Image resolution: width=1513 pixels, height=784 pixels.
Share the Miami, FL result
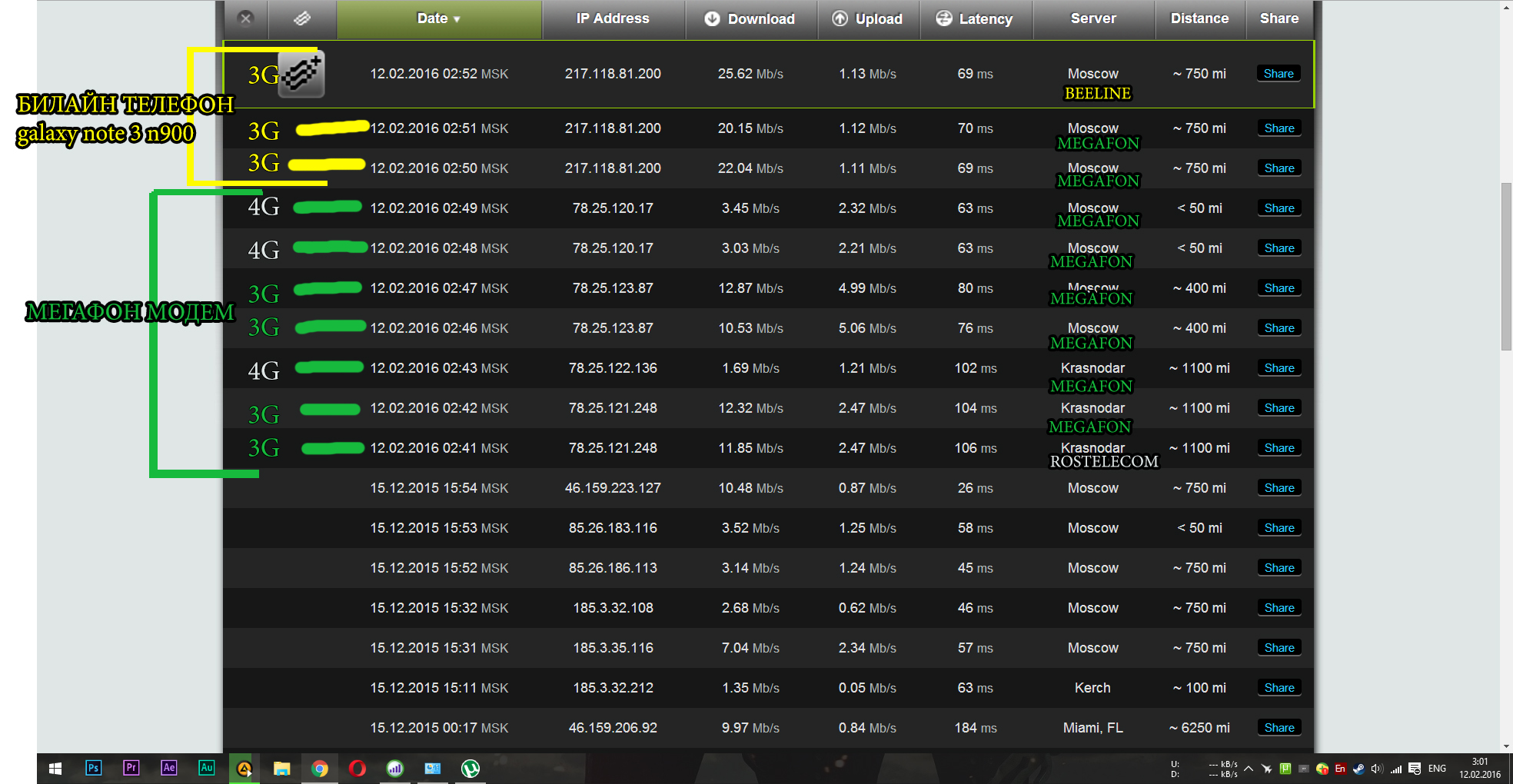(1279, 728)
